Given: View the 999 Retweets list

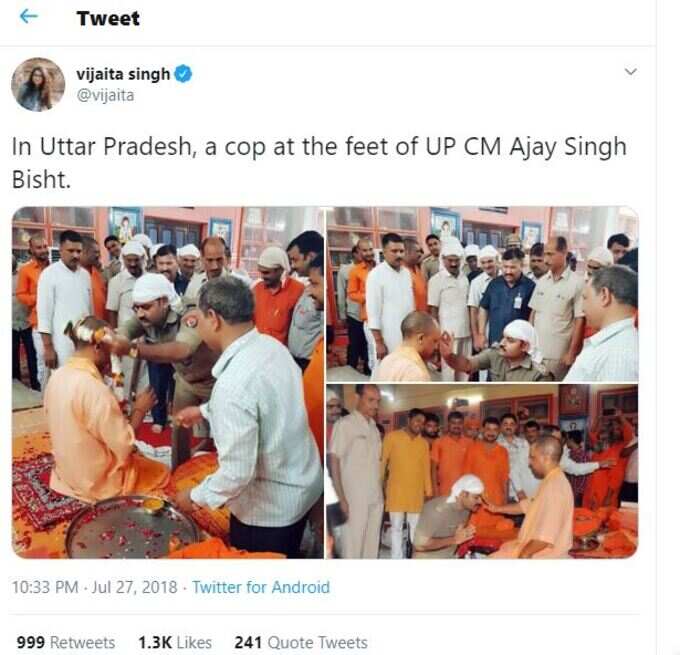Looking at the screenshot, I should (66, 642).
